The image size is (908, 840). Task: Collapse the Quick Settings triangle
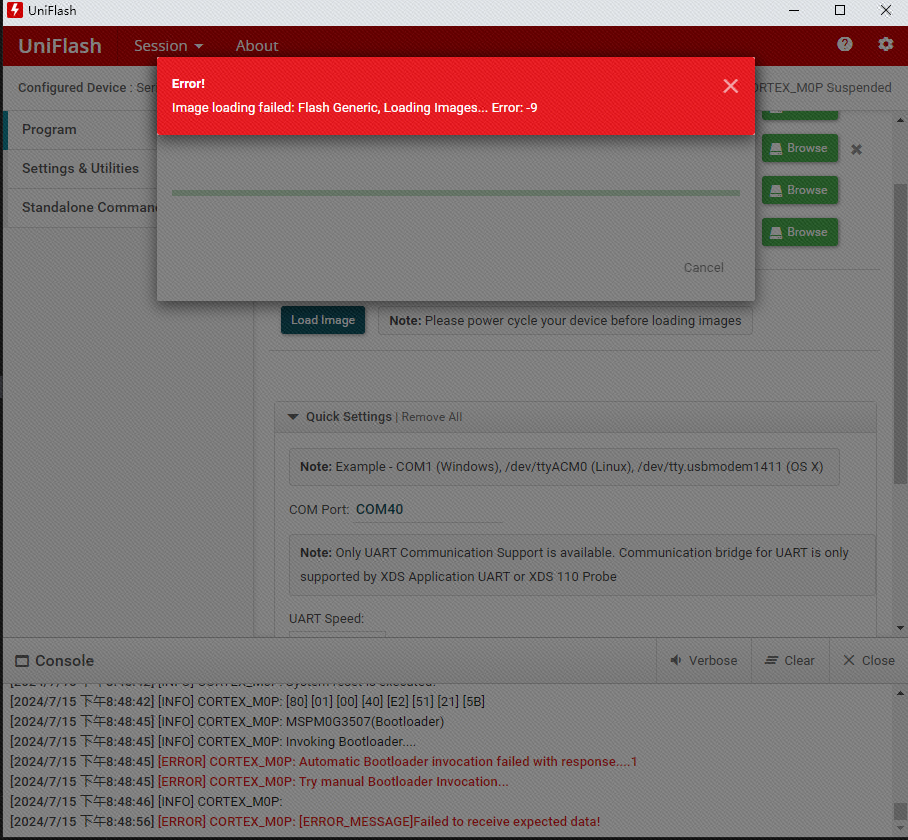[x=293, y=417]
